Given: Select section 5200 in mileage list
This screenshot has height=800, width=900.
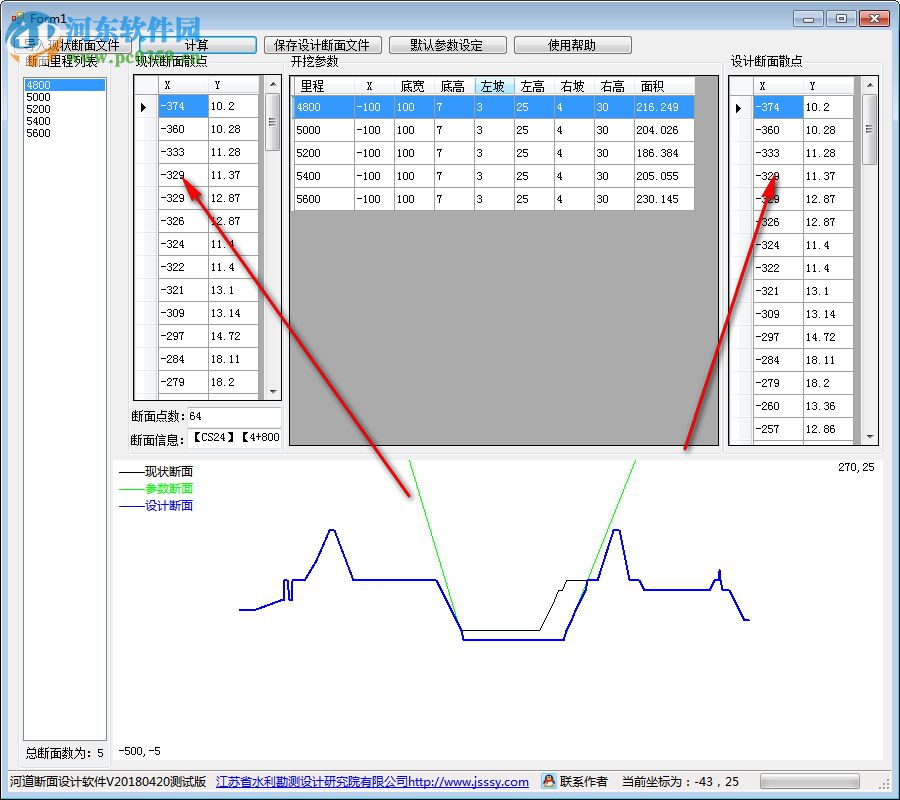Looking at the screenshot, I should coord(64,109).
